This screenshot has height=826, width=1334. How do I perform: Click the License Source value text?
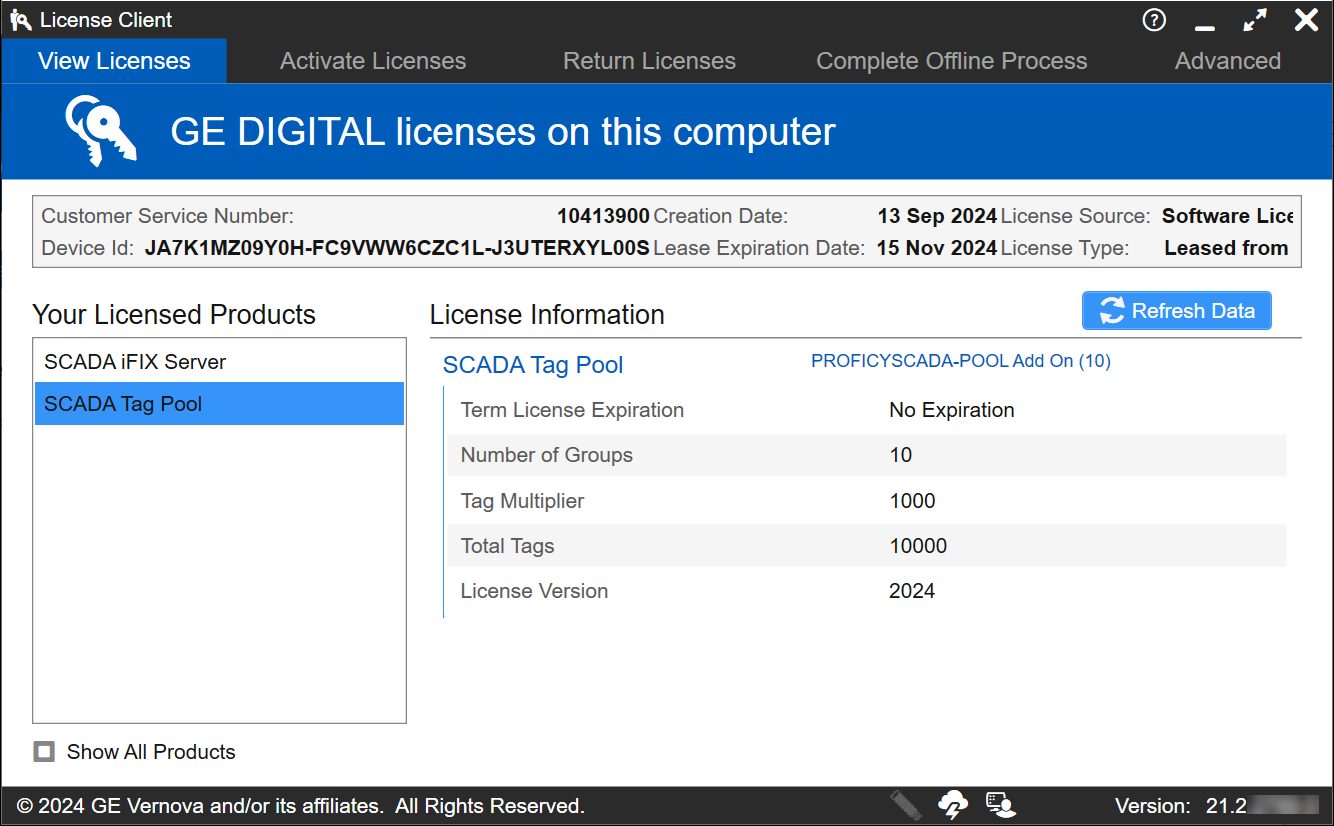(x=1228, y=216)
